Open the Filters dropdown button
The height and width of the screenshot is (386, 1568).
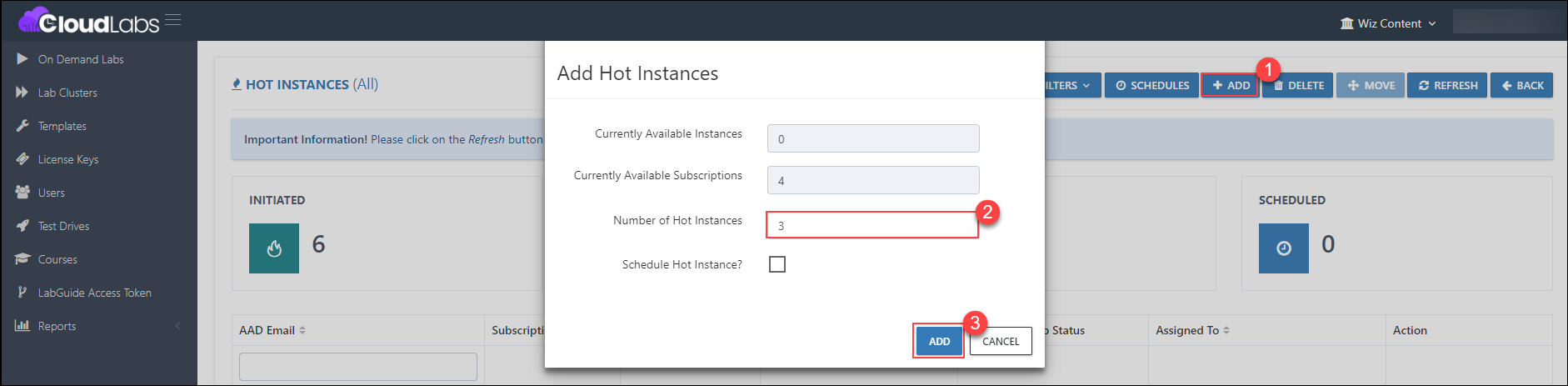point(1072,85)
